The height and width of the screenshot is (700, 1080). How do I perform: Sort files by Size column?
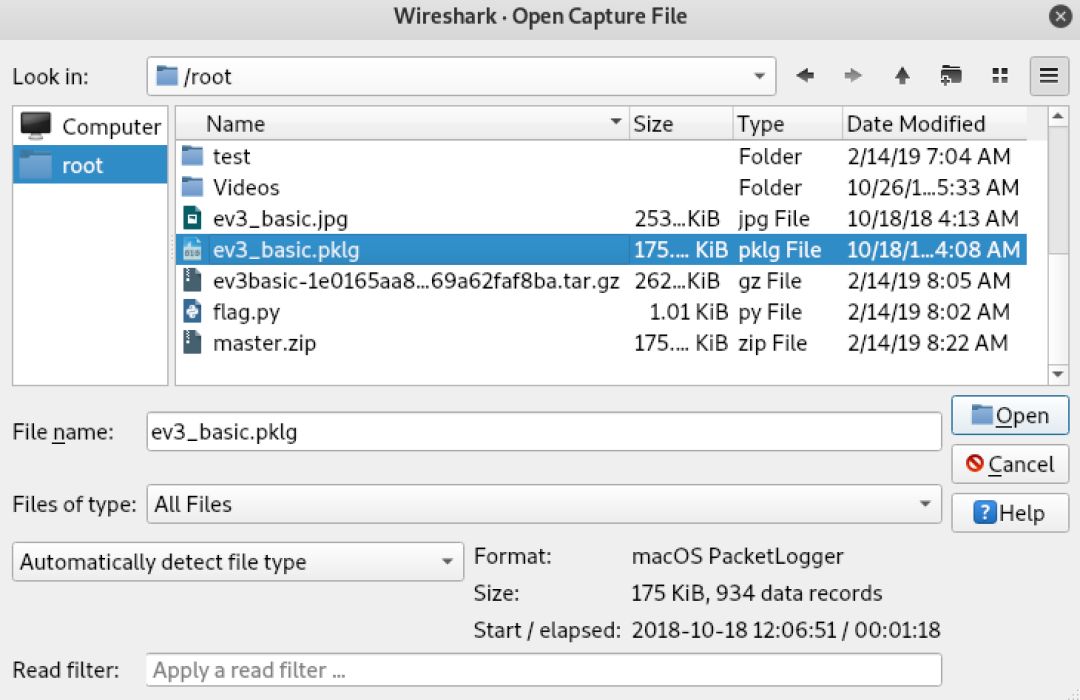681,123
